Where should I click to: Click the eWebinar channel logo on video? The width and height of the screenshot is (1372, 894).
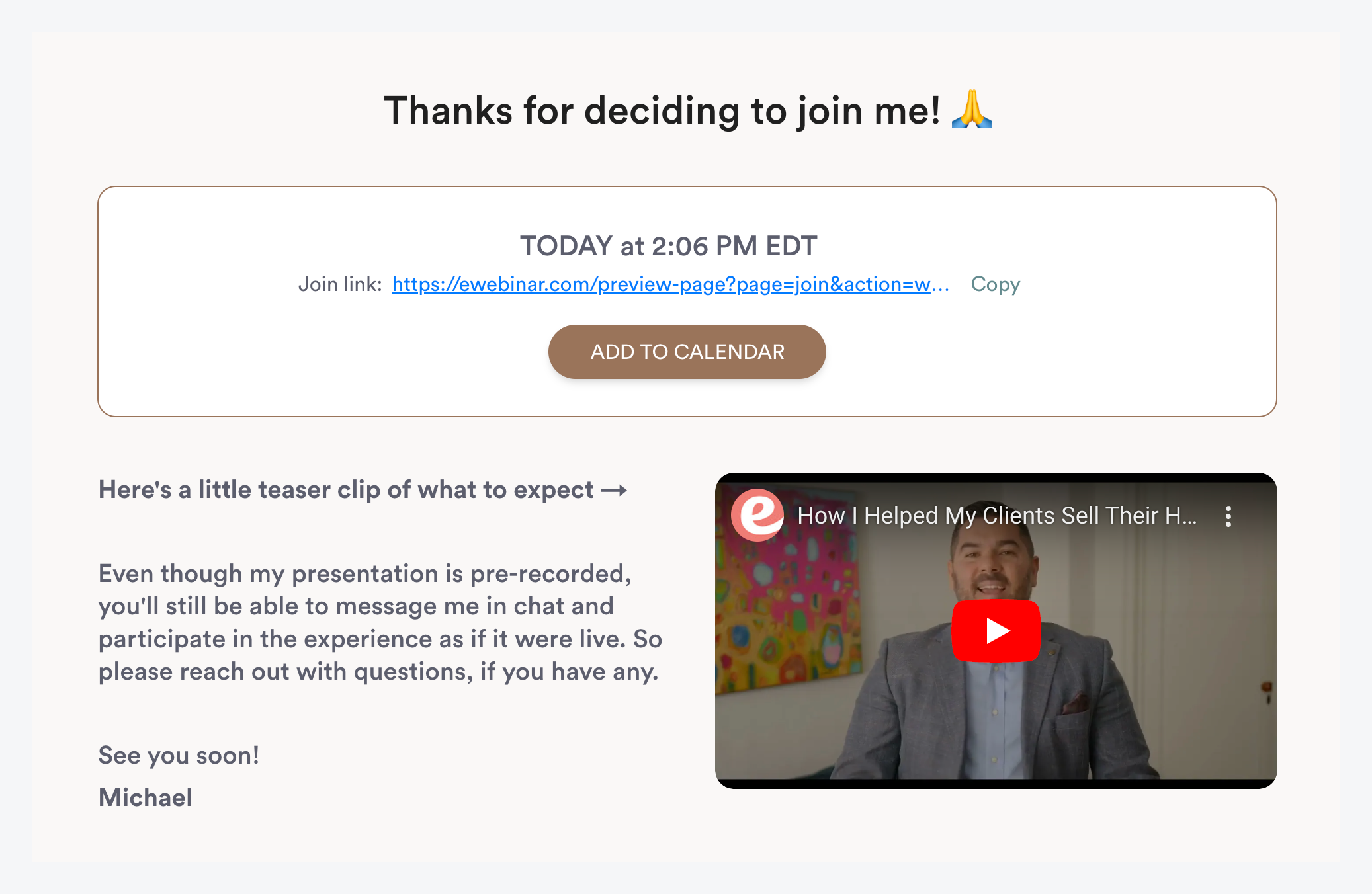tap(757, 515)
